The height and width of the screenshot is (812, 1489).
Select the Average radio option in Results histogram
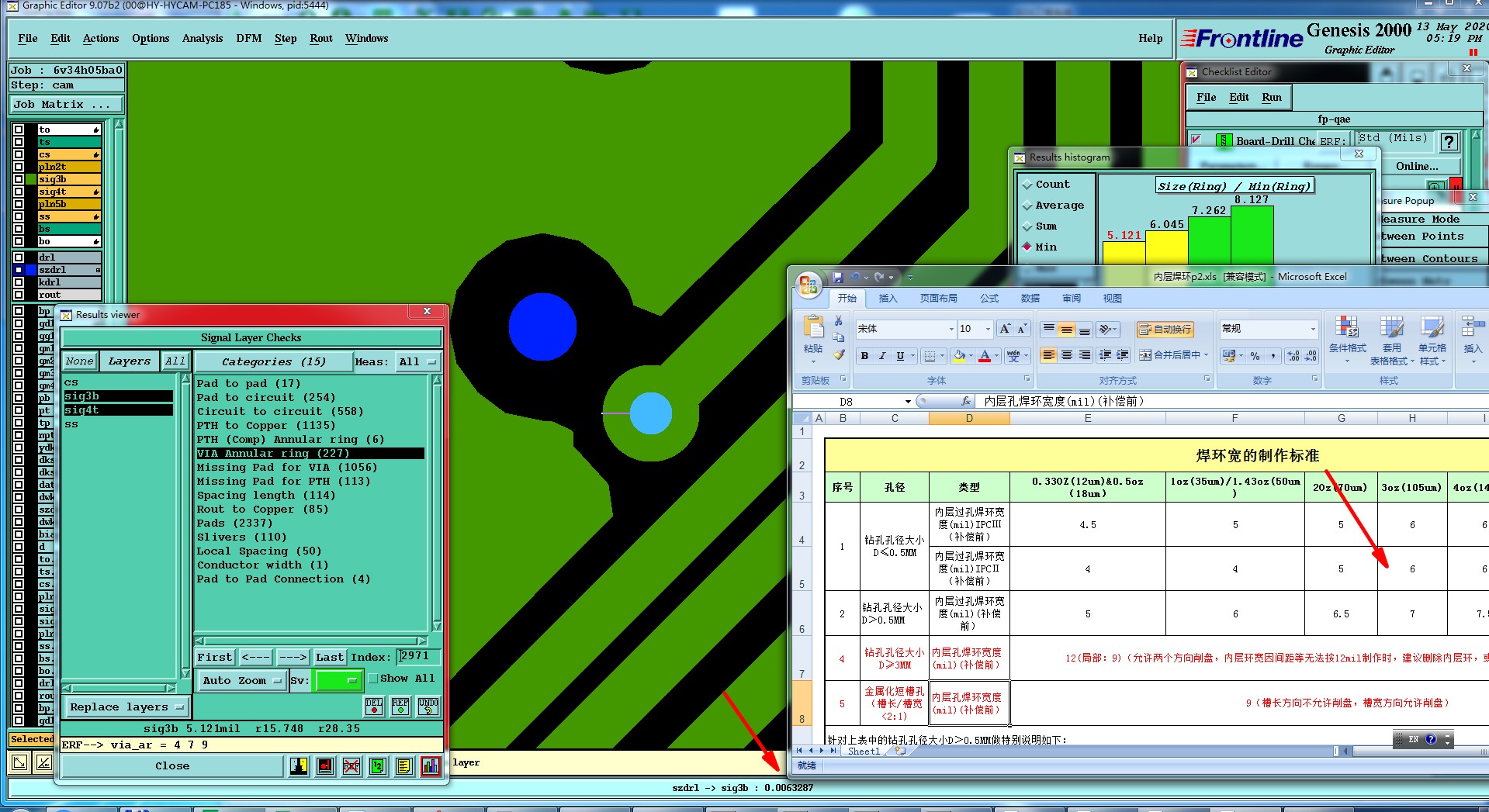(x=1027, y=206)
